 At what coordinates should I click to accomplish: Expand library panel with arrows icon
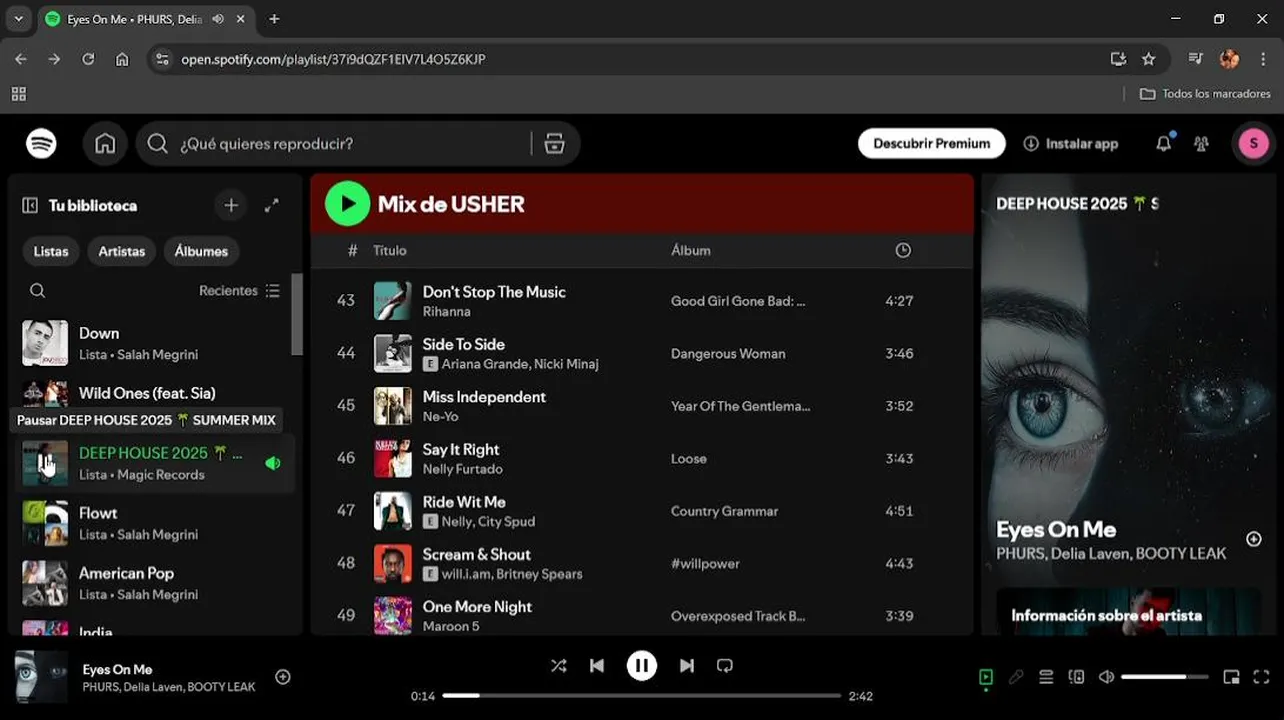[x=271, y=205]
